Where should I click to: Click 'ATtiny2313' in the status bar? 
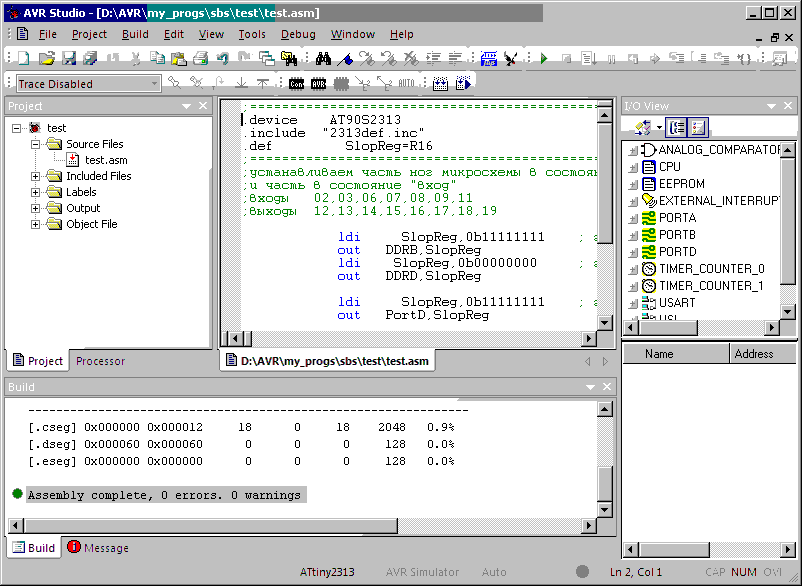(x=327, y=572)
